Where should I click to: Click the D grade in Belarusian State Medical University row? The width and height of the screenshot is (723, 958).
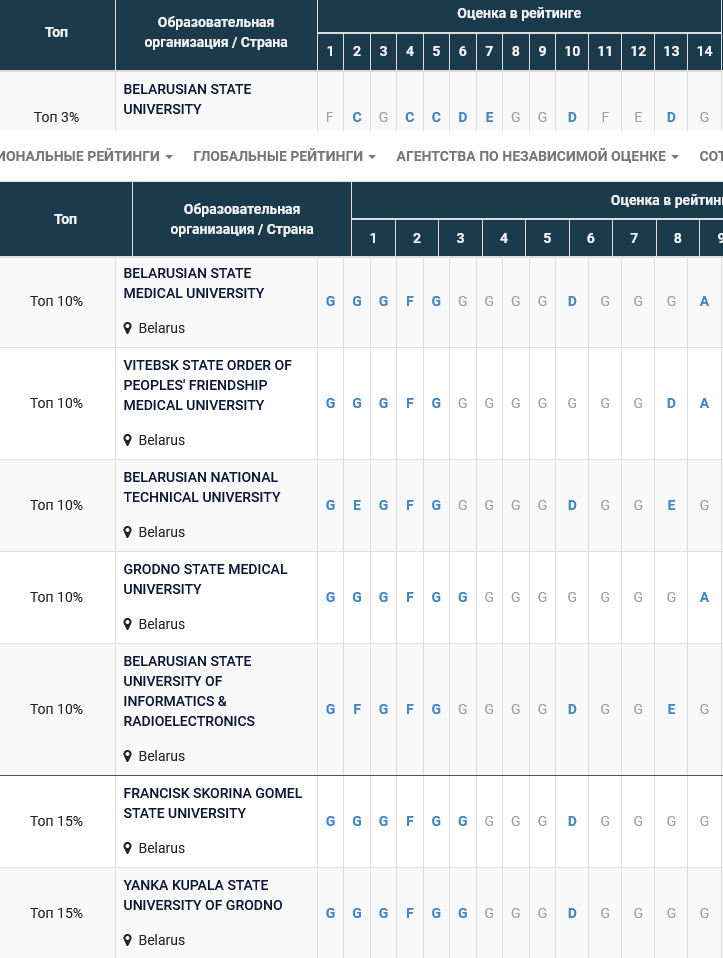click(572, 301)
